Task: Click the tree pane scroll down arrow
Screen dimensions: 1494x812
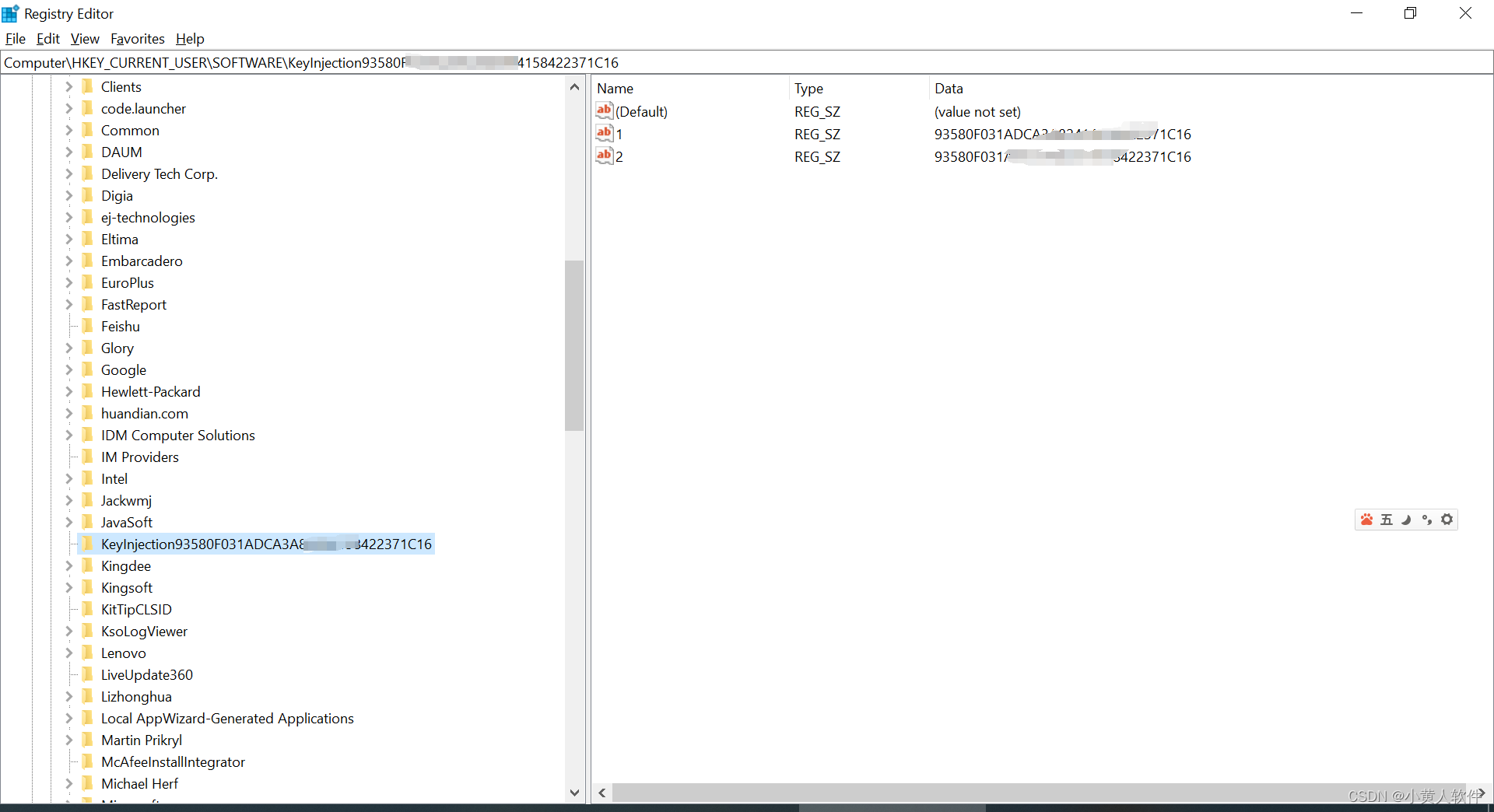Action: pos(574,793)
